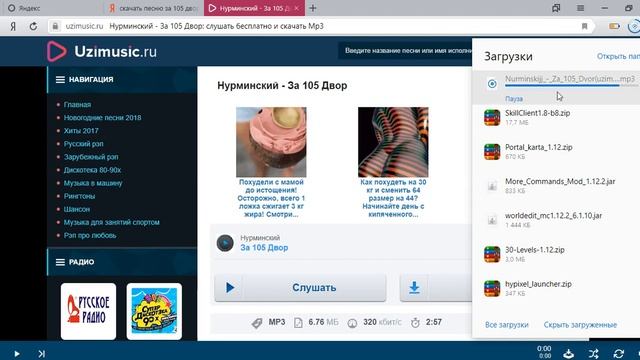Image resolution: width=640 pixels, height=360 pixels.
Task: Click the НАВИГАЦИЯ menu header
Action: pos(122,80)
